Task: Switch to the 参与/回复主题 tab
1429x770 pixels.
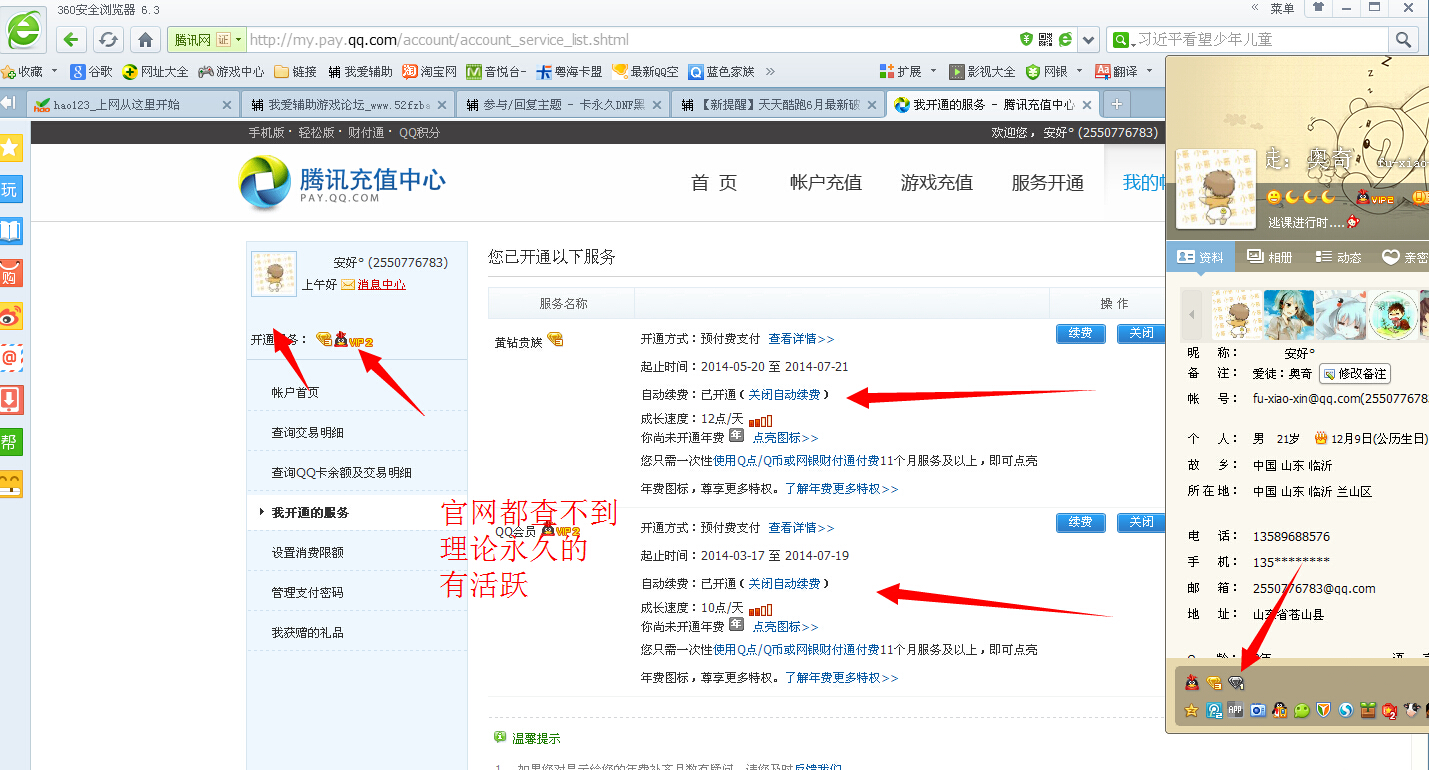Action: (x=563, y=104)
